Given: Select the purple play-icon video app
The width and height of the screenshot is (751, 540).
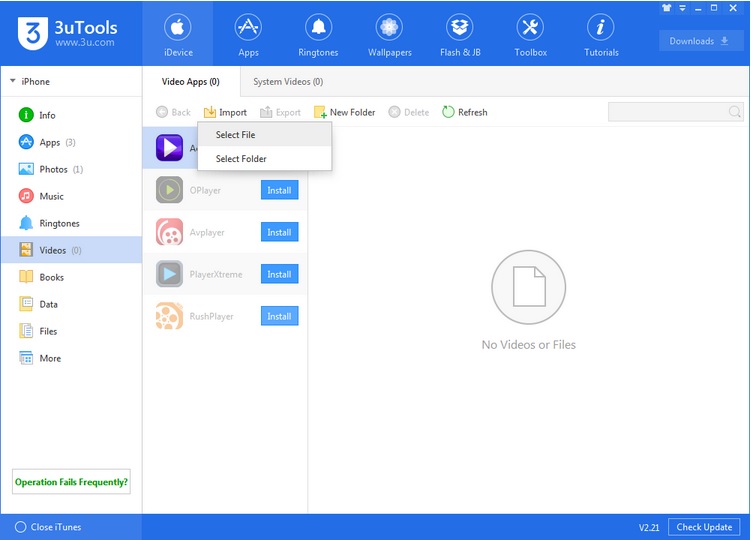Looking at the screenshot, I should click(169, 148).
